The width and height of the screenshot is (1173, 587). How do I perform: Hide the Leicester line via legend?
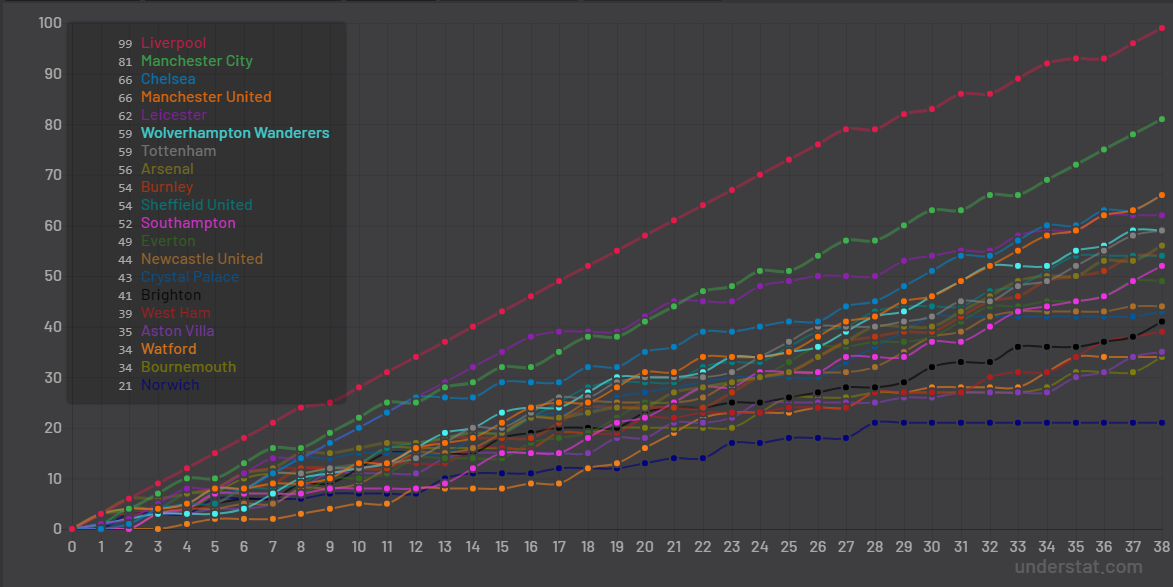point(174,114)
